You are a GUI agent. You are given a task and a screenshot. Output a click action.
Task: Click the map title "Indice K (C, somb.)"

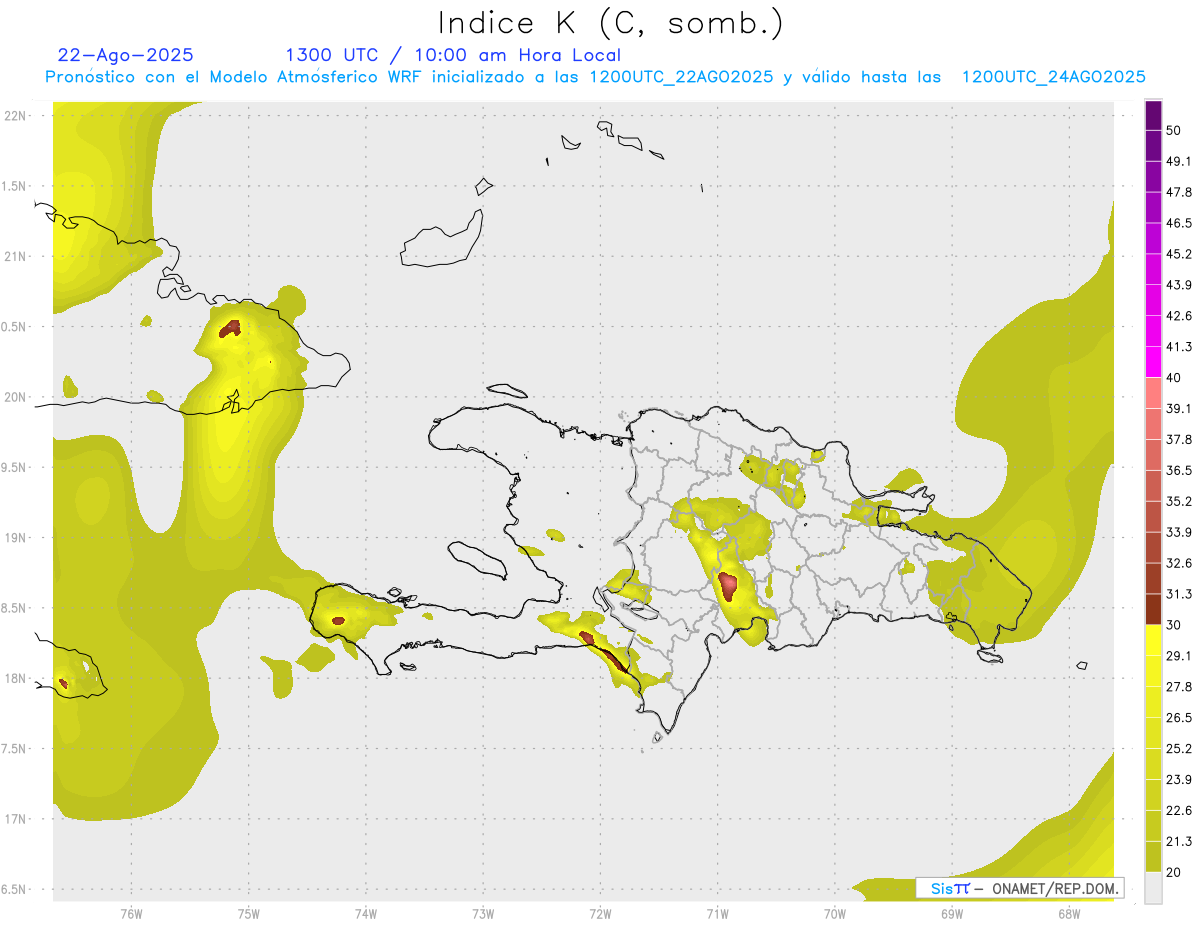611,23
